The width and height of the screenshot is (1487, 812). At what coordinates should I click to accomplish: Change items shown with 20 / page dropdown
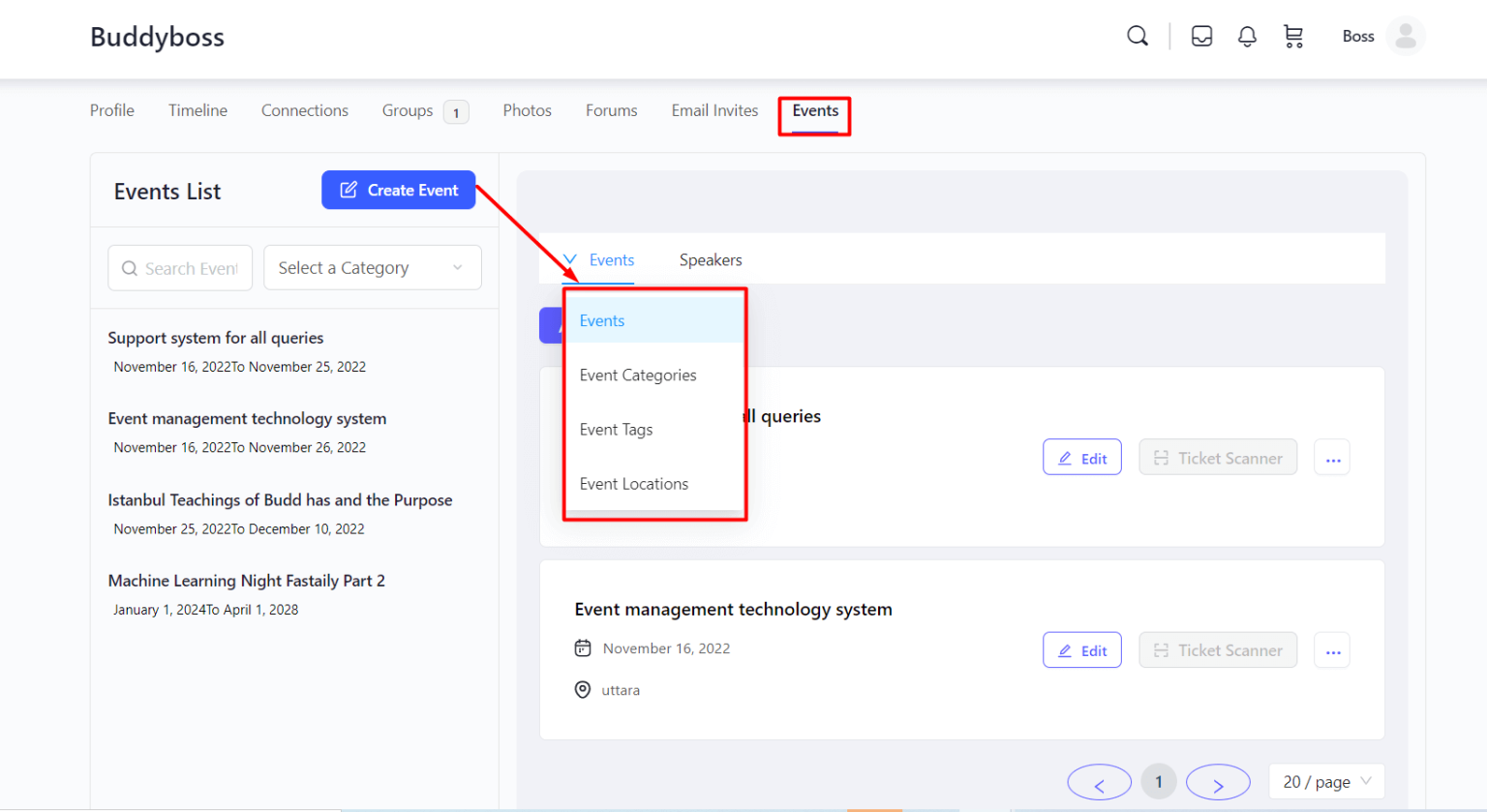coord(1326,781)
